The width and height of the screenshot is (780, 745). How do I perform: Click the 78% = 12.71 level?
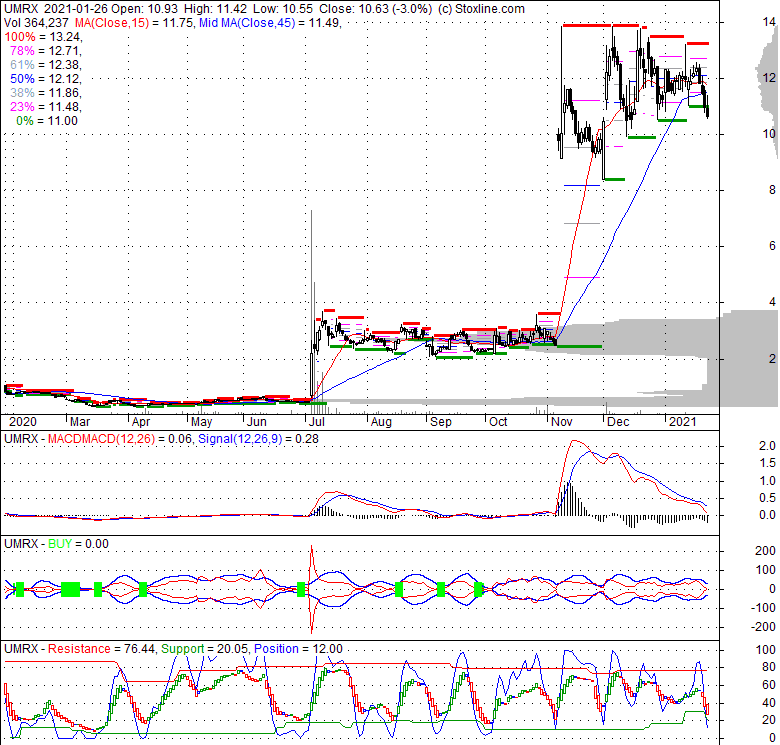[45, 51]
